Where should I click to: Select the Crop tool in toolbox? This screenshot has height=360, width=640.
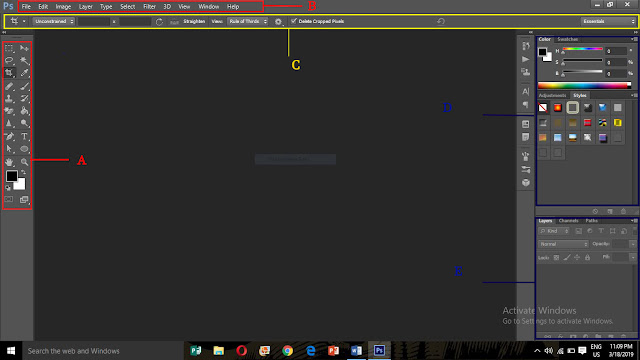(9, 73)
